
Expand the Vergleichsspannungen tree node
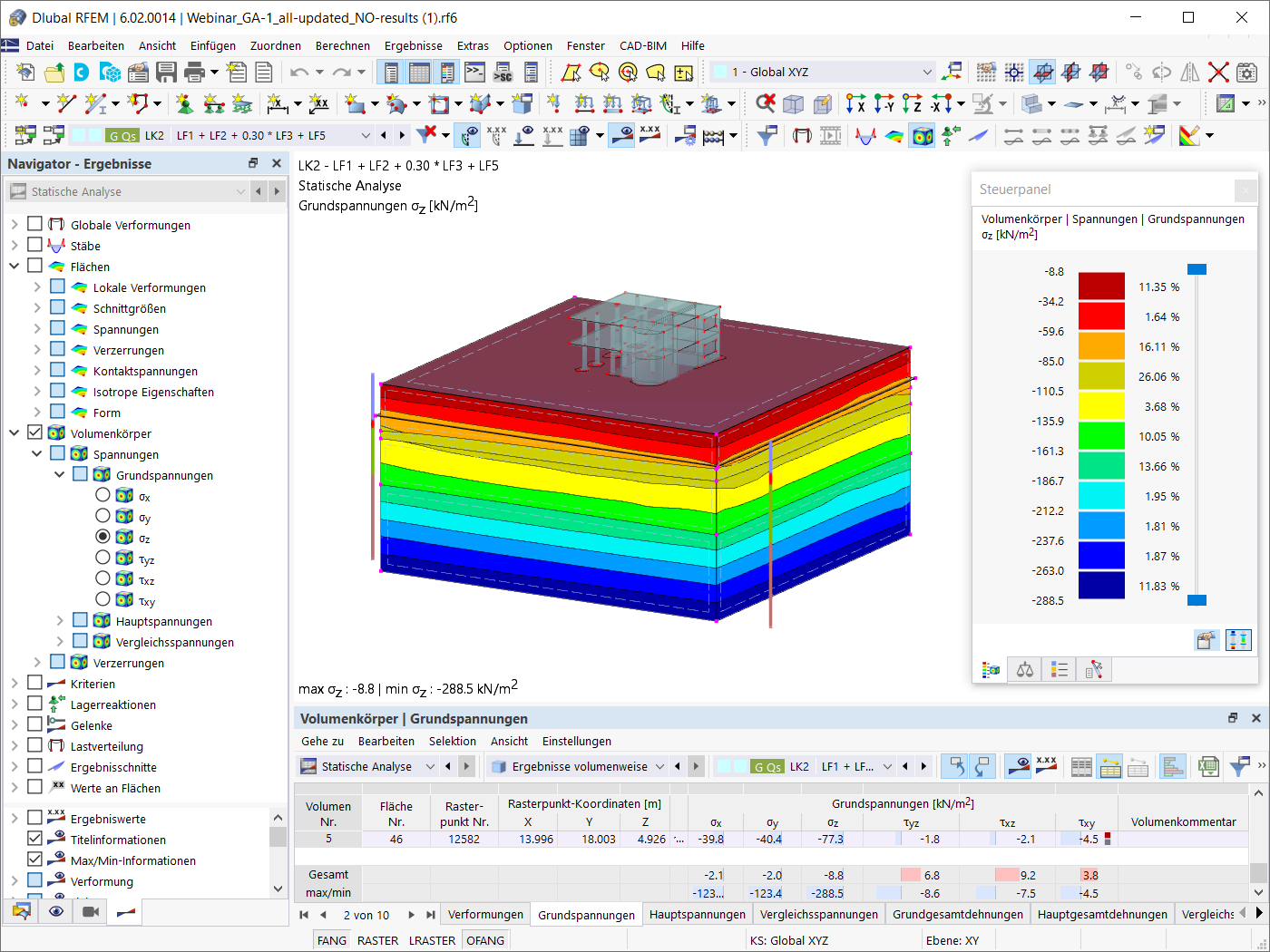pyautogui.click(x=60, y=641)
